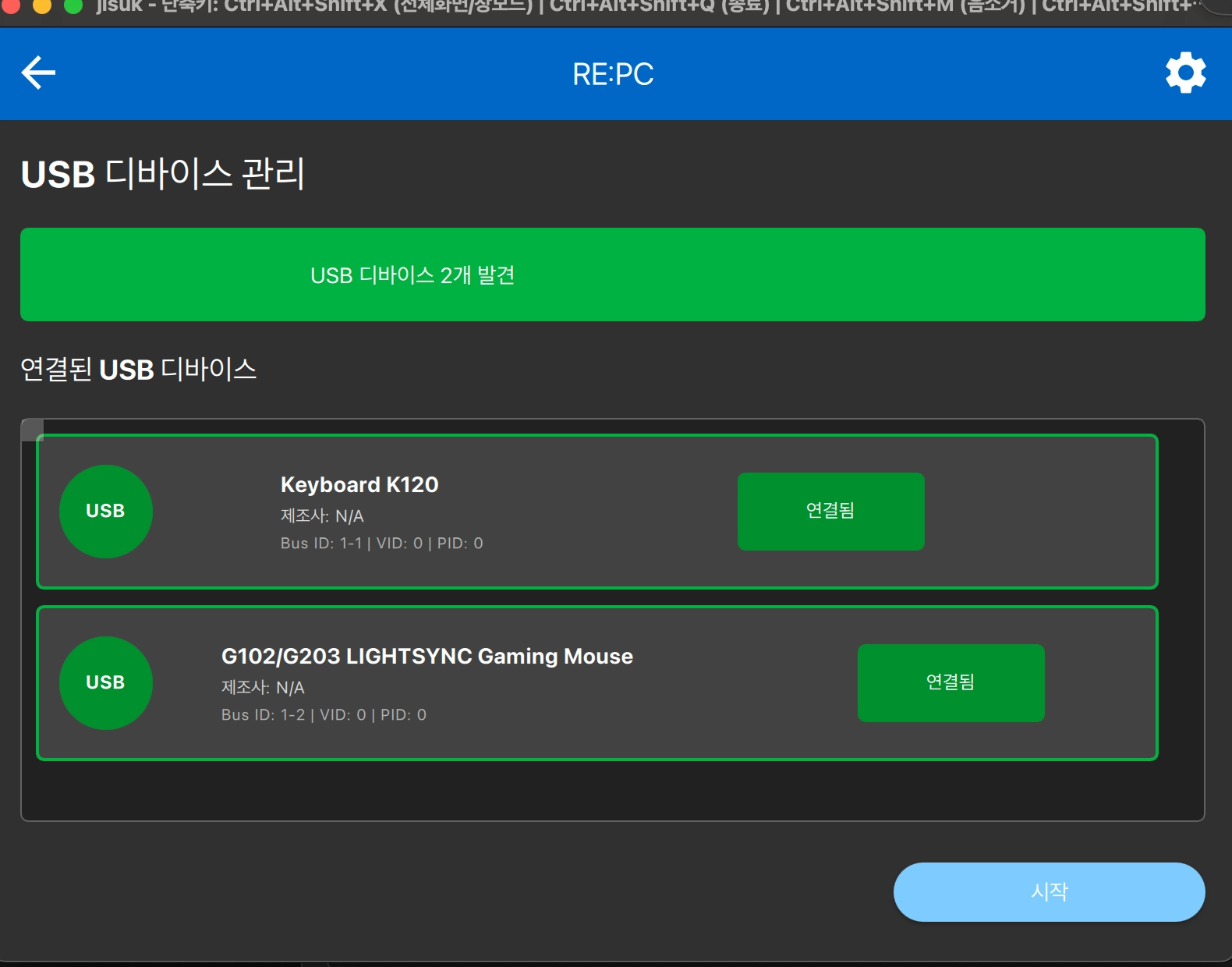This screenshot has width=1232, height=967.
Task: Click the 'Bus ID: 1-2' info line
Action: pos(324,715)
